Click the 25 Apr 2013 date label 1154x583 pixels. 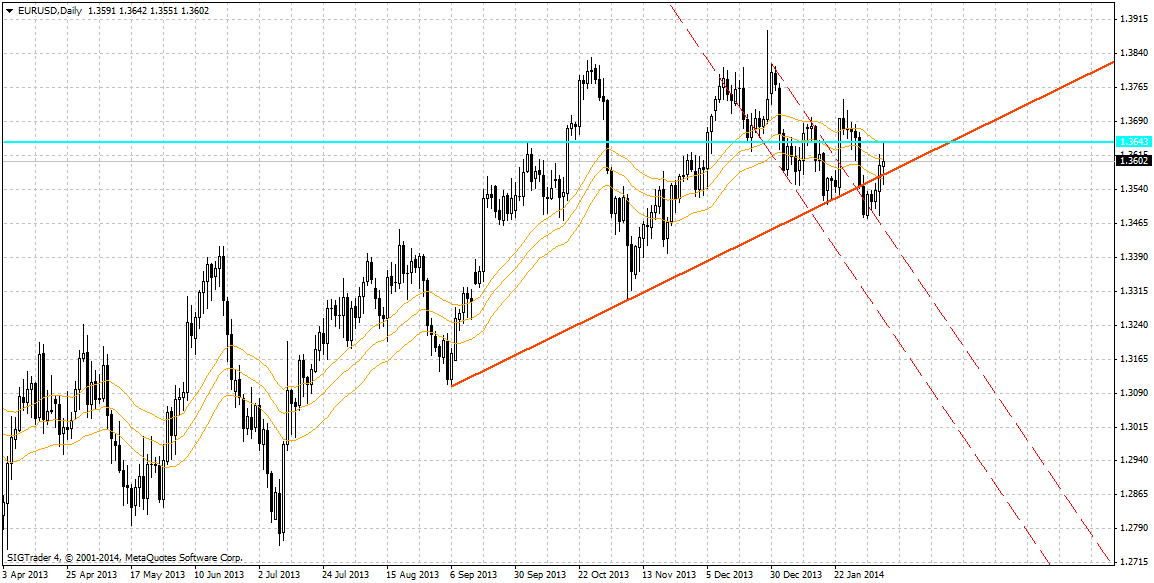(x=92, y=574)
